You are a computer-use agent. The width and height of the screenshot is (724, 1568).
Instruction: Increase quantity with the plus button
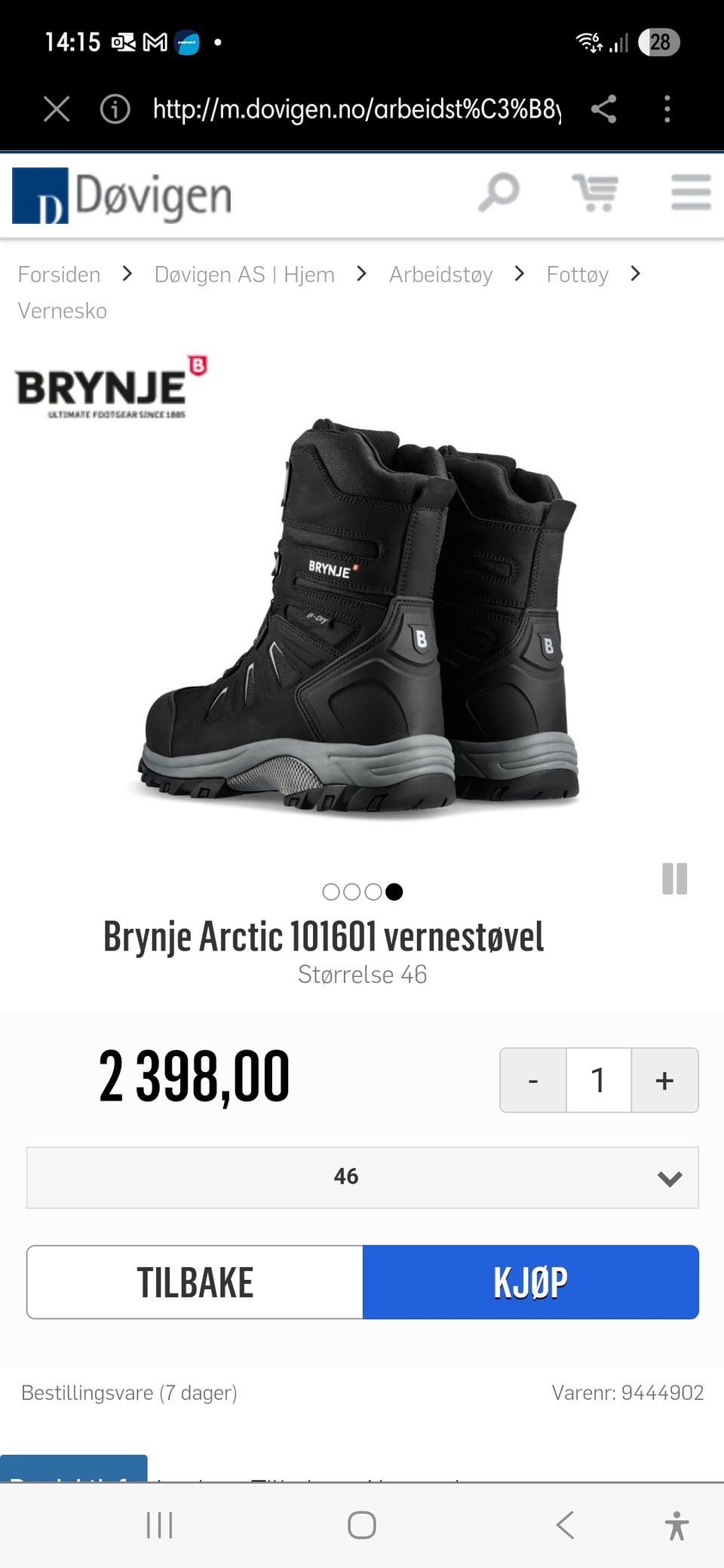coord(664,1080)
